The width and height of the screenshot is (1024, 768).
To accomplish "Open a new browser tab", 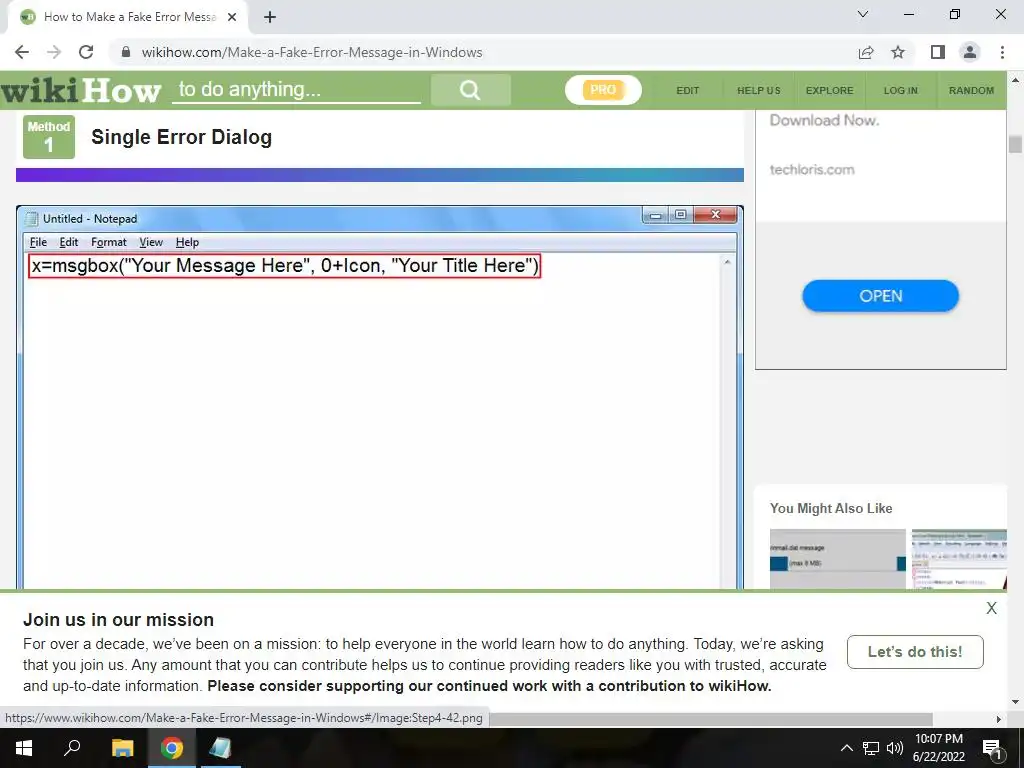I will [270, 17].
